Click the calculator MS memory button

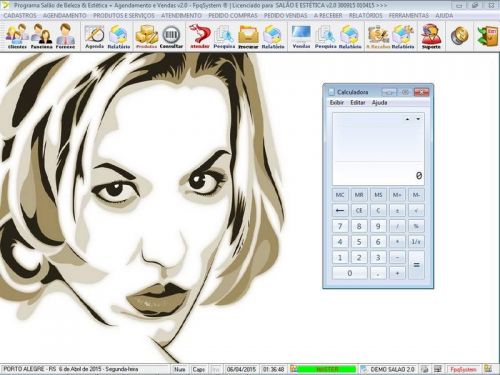pyautogui.click(x=378, y=195)
